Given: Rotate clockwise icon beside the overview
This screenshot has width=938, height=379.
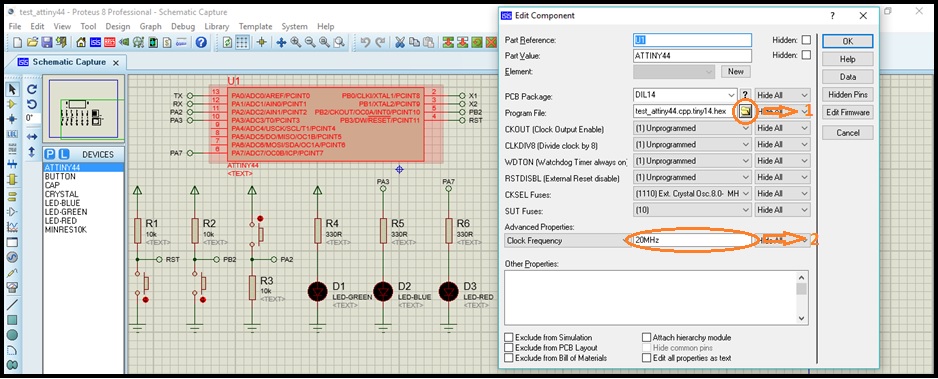Looking at the screenshot, I should pos(32,89).
